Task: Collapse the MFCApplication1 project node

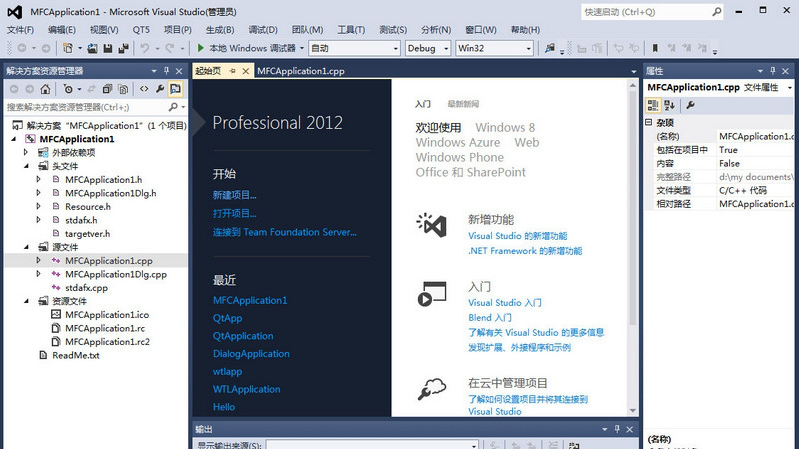Action: [14, 139]
